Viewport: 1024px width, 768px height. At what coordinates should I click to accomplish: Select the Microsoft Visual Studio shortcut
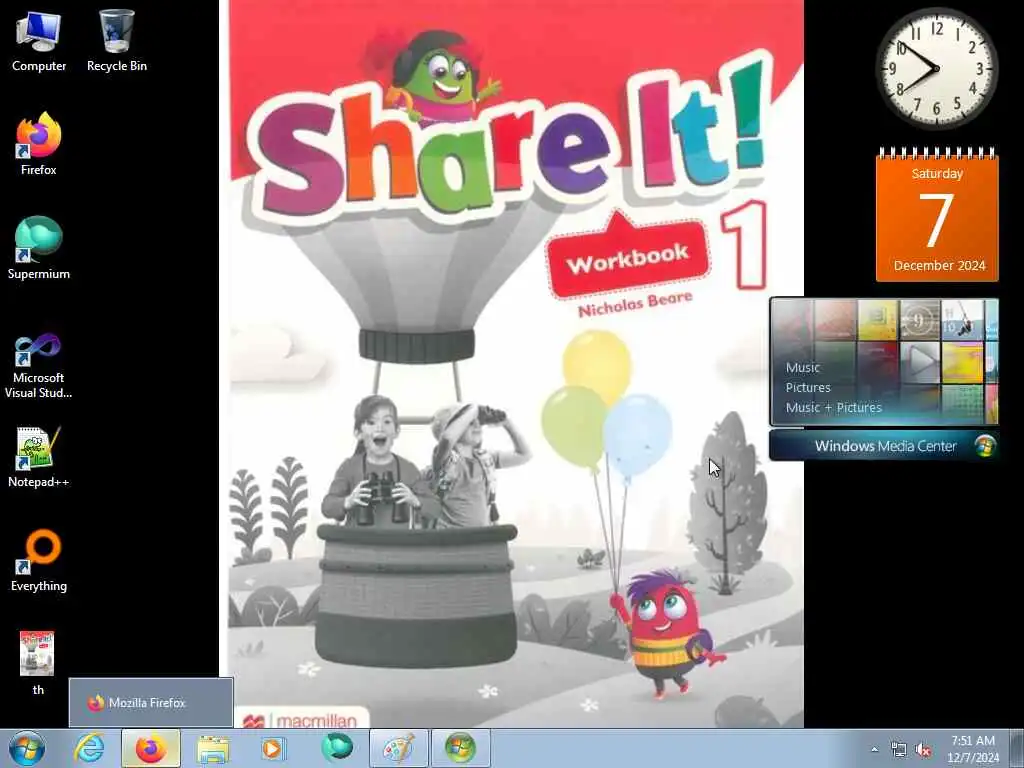tap(39, 366)
